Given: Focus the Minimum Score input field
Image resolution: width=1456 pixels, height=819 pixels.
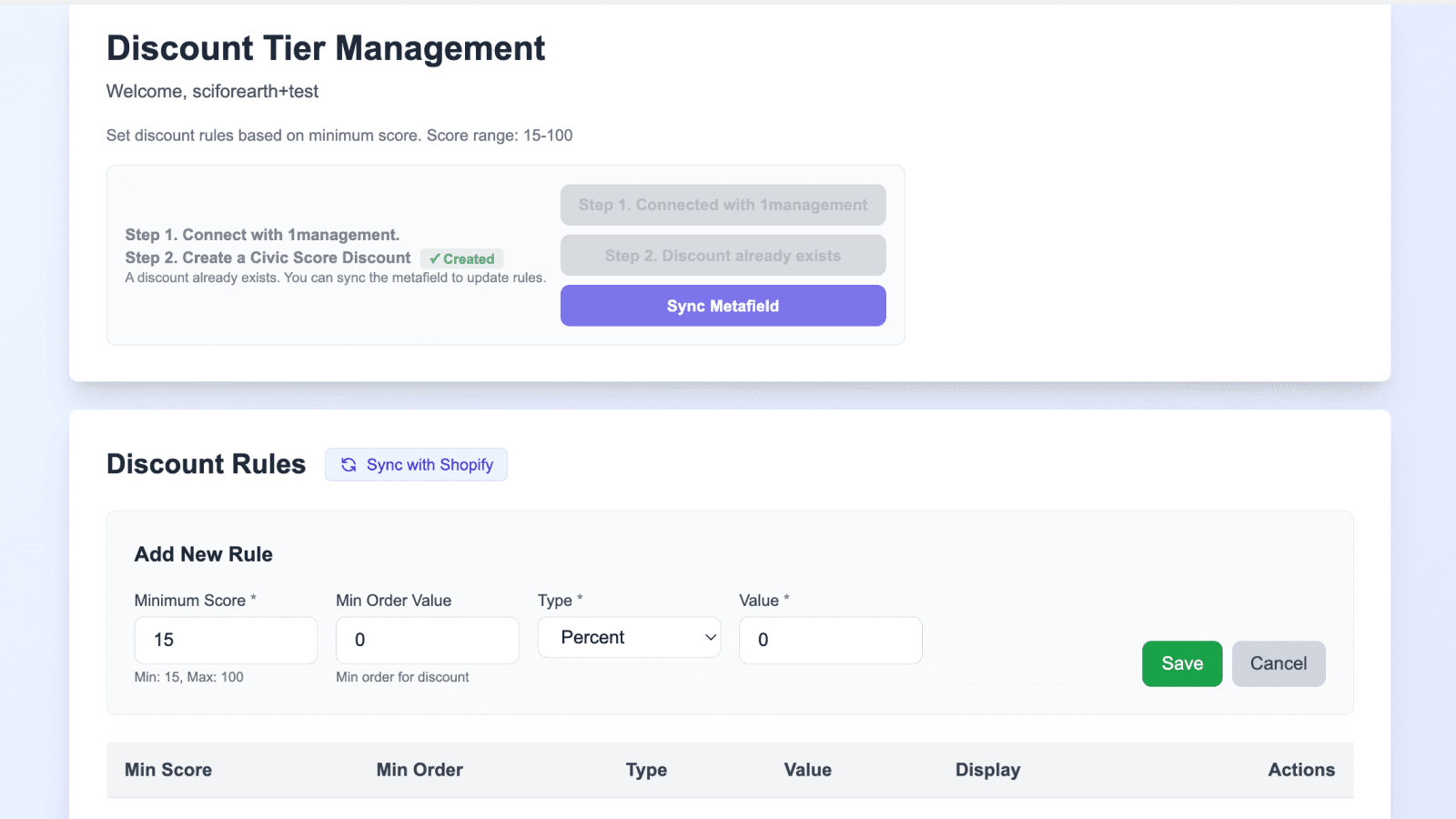Looking at the screenshot, I should (226, 641).
